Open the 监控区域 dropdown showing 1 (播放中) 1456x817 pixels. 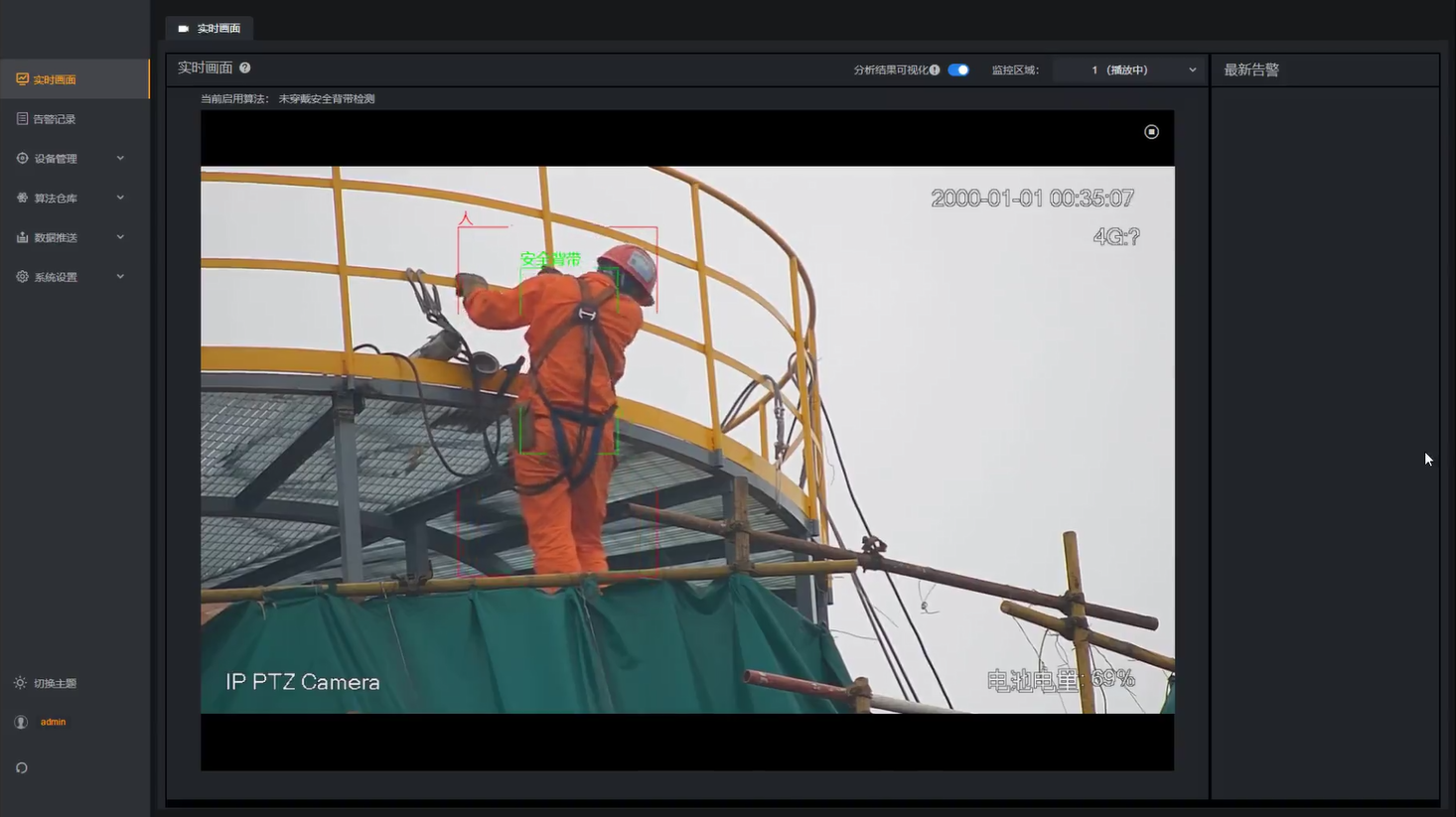click(1128, 69)
